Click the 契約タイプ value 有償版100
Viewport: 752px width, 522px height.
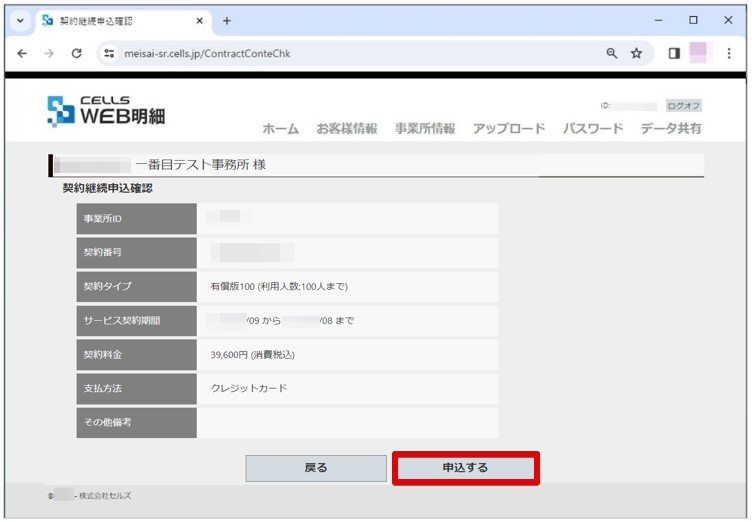pos(279,286)
